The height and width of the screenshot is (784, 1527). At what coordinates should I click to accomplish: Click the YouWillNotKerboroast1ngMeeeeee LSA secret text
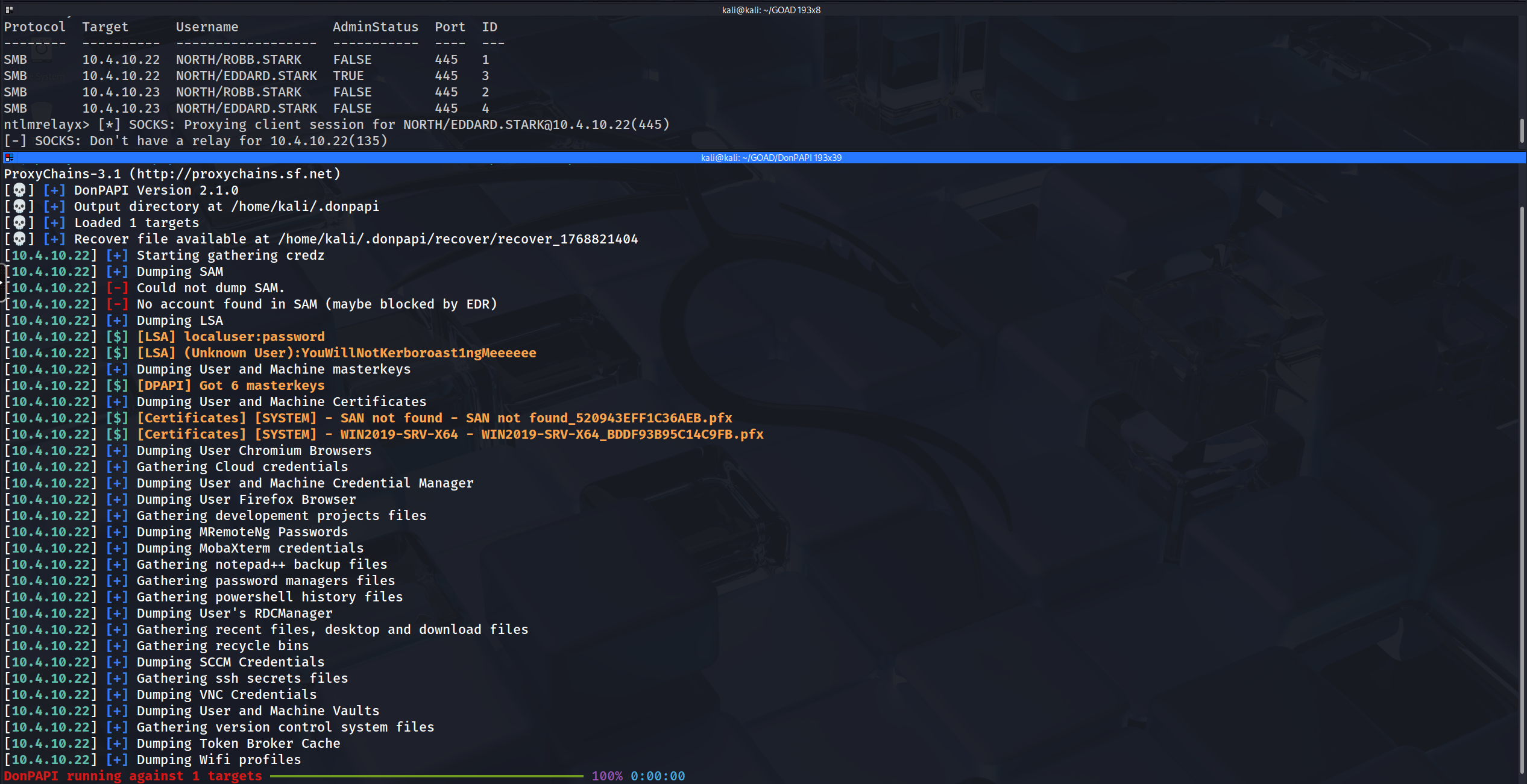418,353
